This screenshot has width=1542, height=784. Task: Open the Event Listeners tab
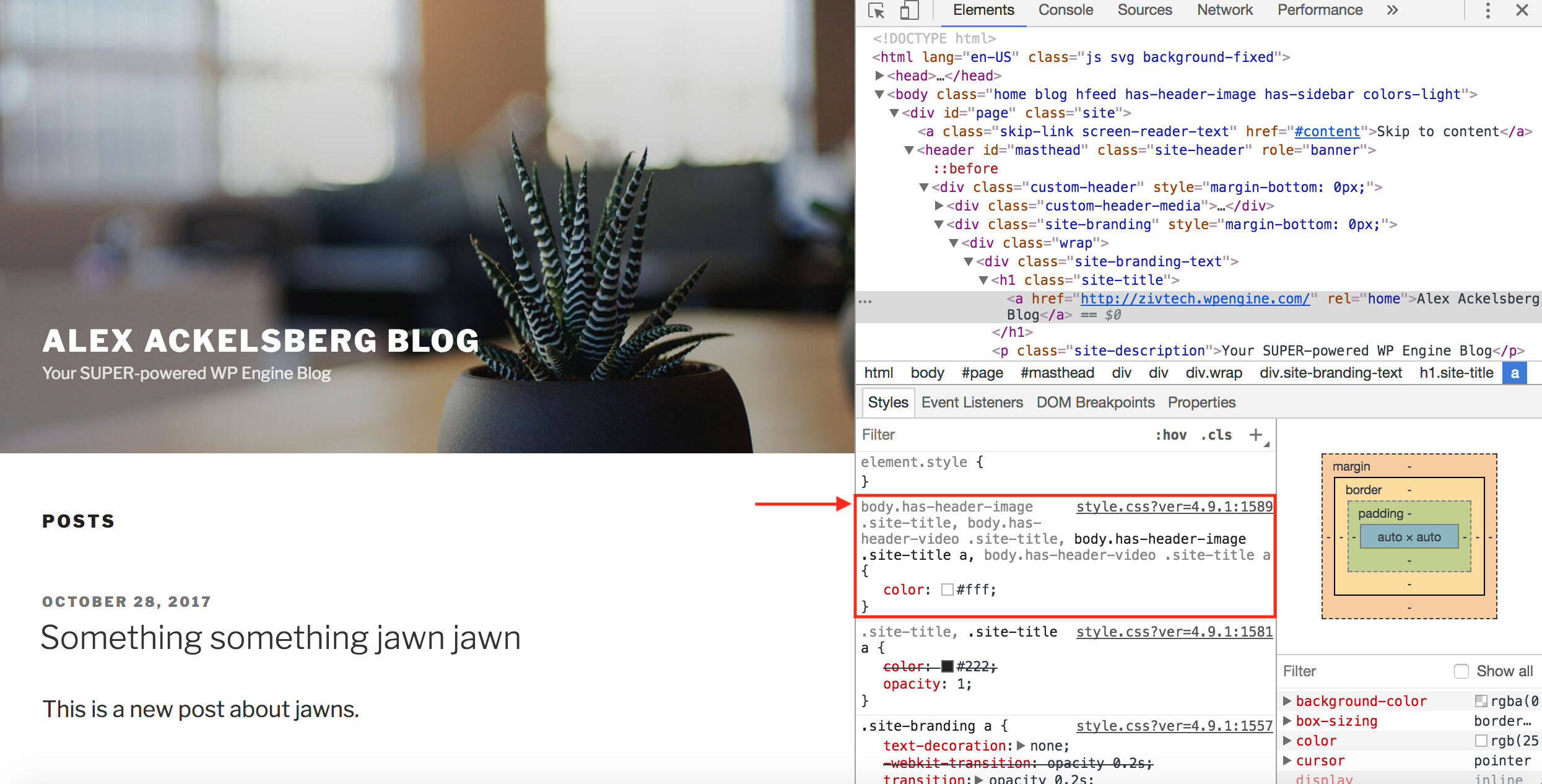click(972, 402)
